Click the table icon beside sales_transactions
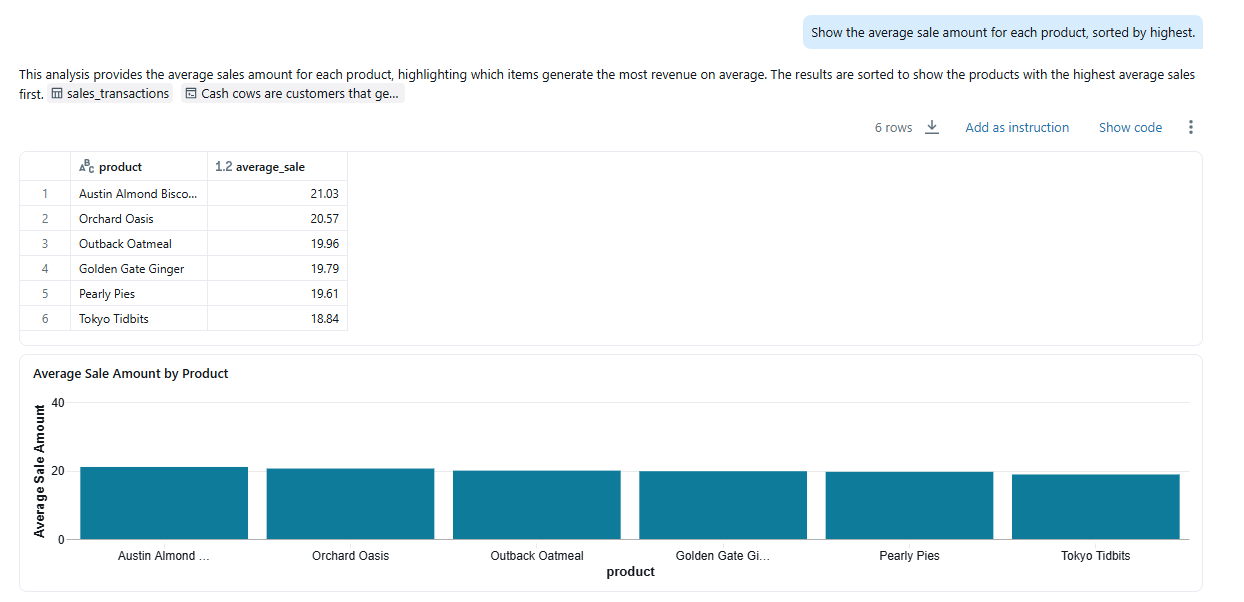This screenshot has width=1244, height=602. point(57,93)
